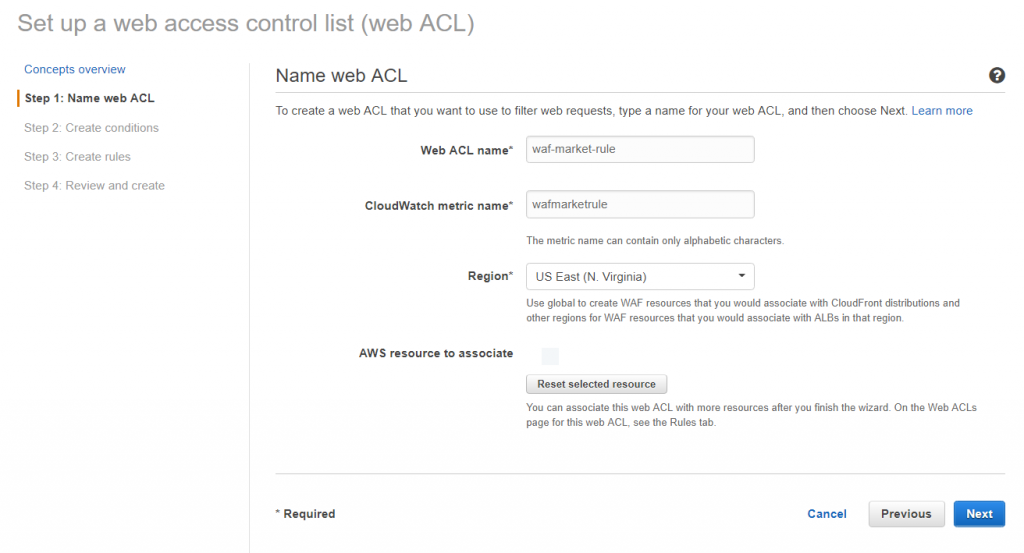This screenshot has width=1024, height=553.
Task: Cancel the web ACL wizard
Action: [827, 514]
